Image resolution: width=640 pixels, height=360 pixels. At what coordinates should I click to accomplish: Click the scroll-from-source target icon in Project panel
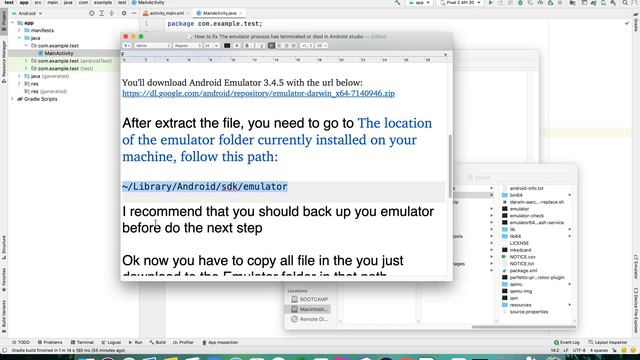(91, 13)
